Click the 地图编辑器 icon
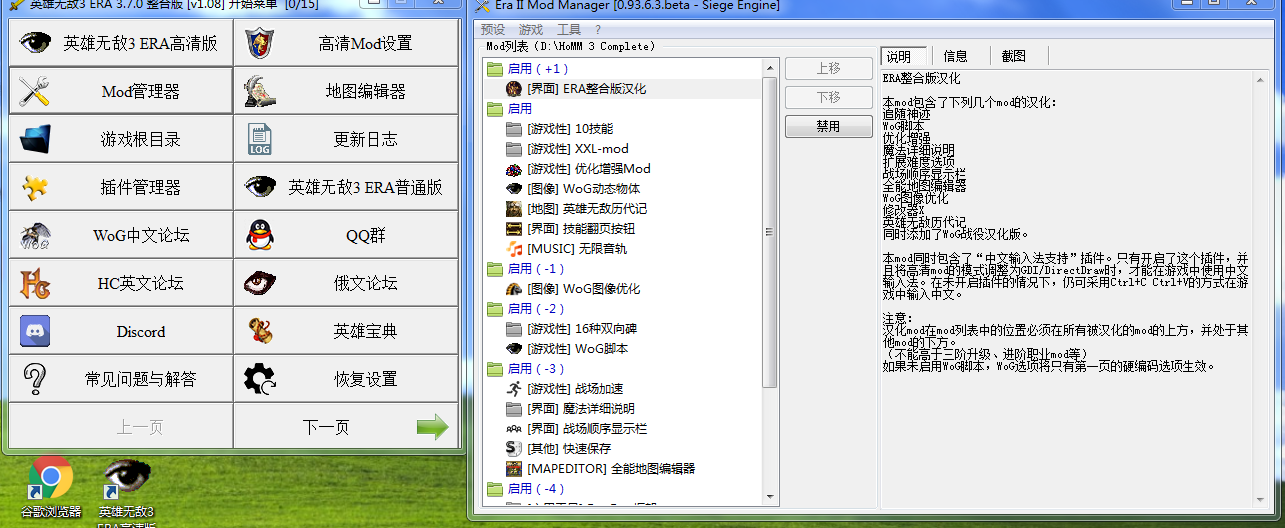This screenshot has height=528, width=1285. pyautogui.click(x=261, y=92)
